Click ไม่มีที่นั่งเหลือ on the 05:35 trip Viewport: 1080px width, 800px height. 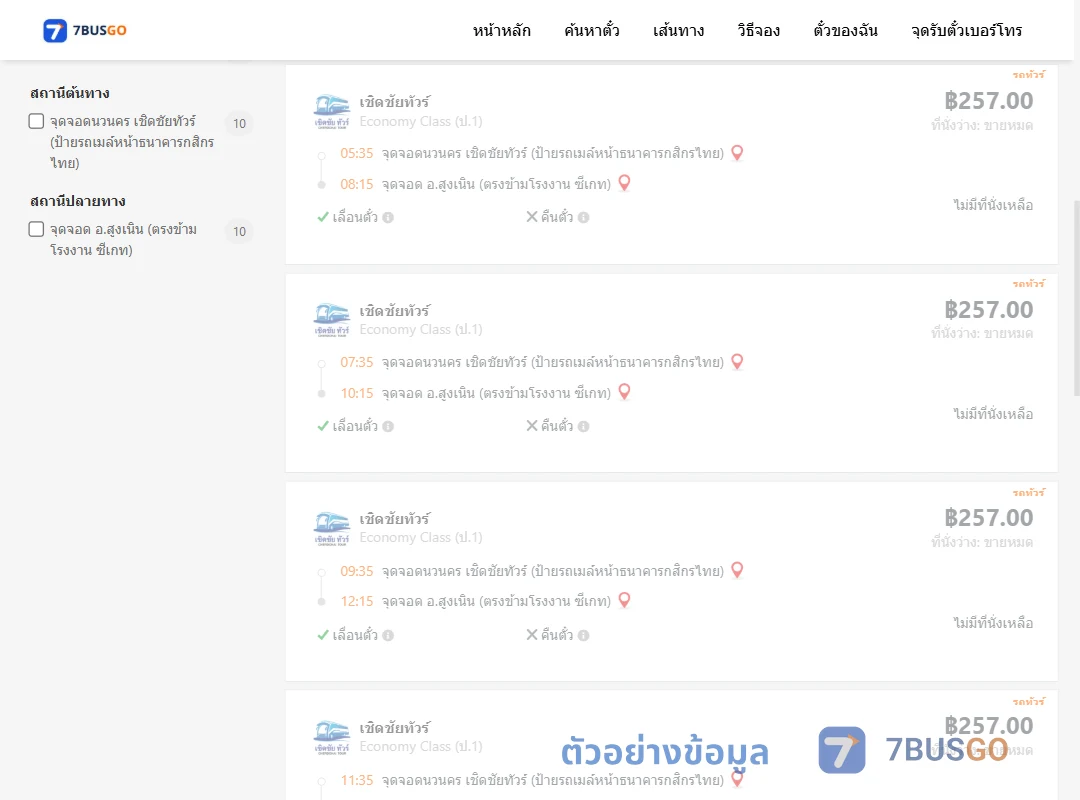pyautogui.click(x=993, y=205)
